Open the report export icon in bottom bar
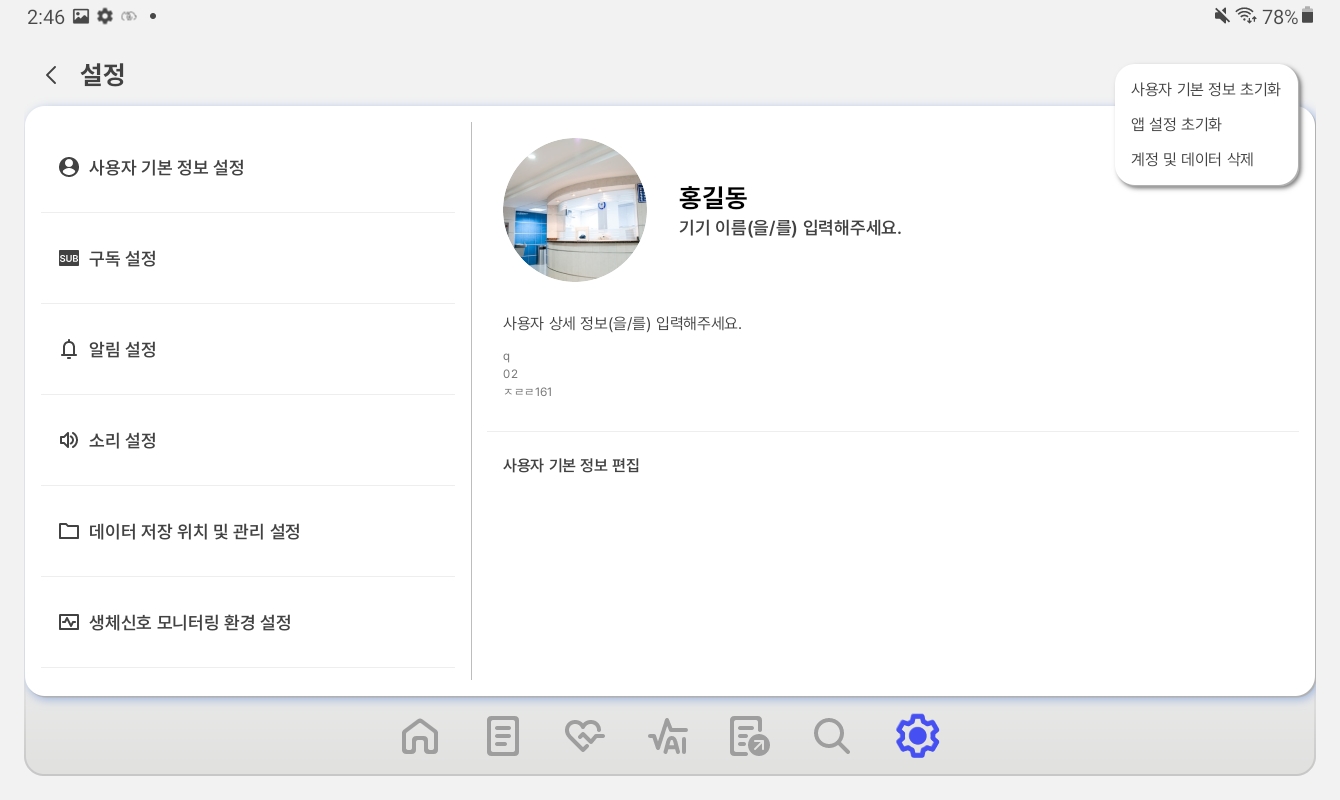This screenshot has width=1340, height=800. coord(750,737)
